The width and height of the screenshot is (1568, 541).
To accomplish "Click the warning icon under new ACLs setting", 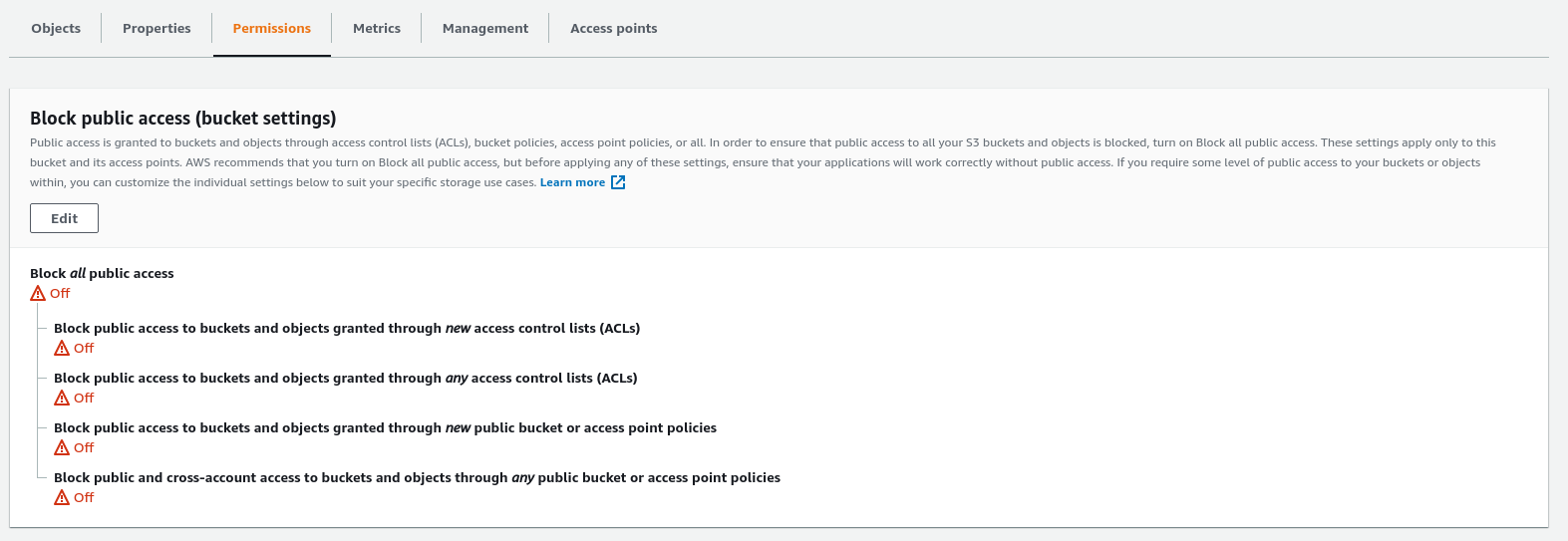I will (x=62, y=348).
